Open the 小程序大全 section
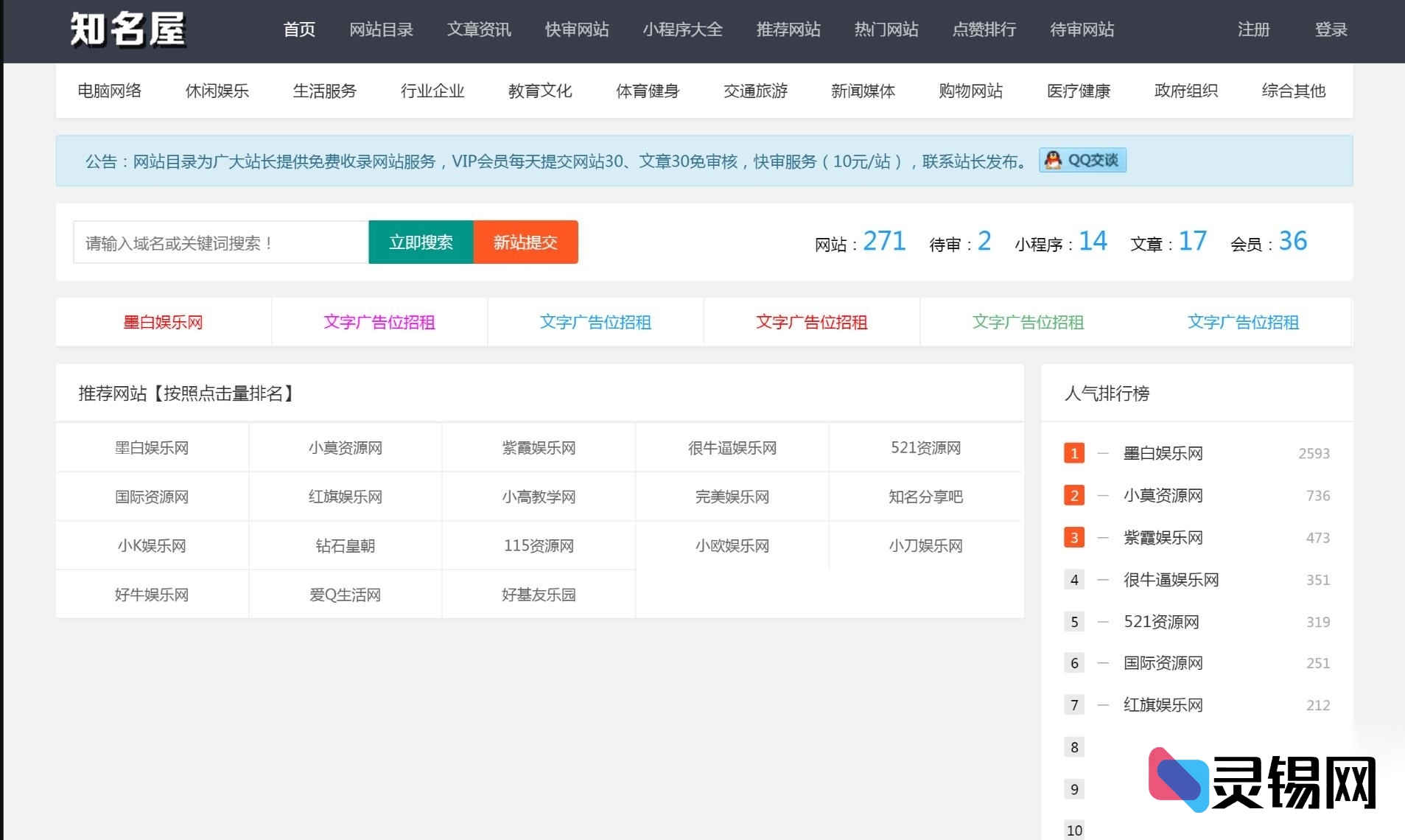 point(683,29)
